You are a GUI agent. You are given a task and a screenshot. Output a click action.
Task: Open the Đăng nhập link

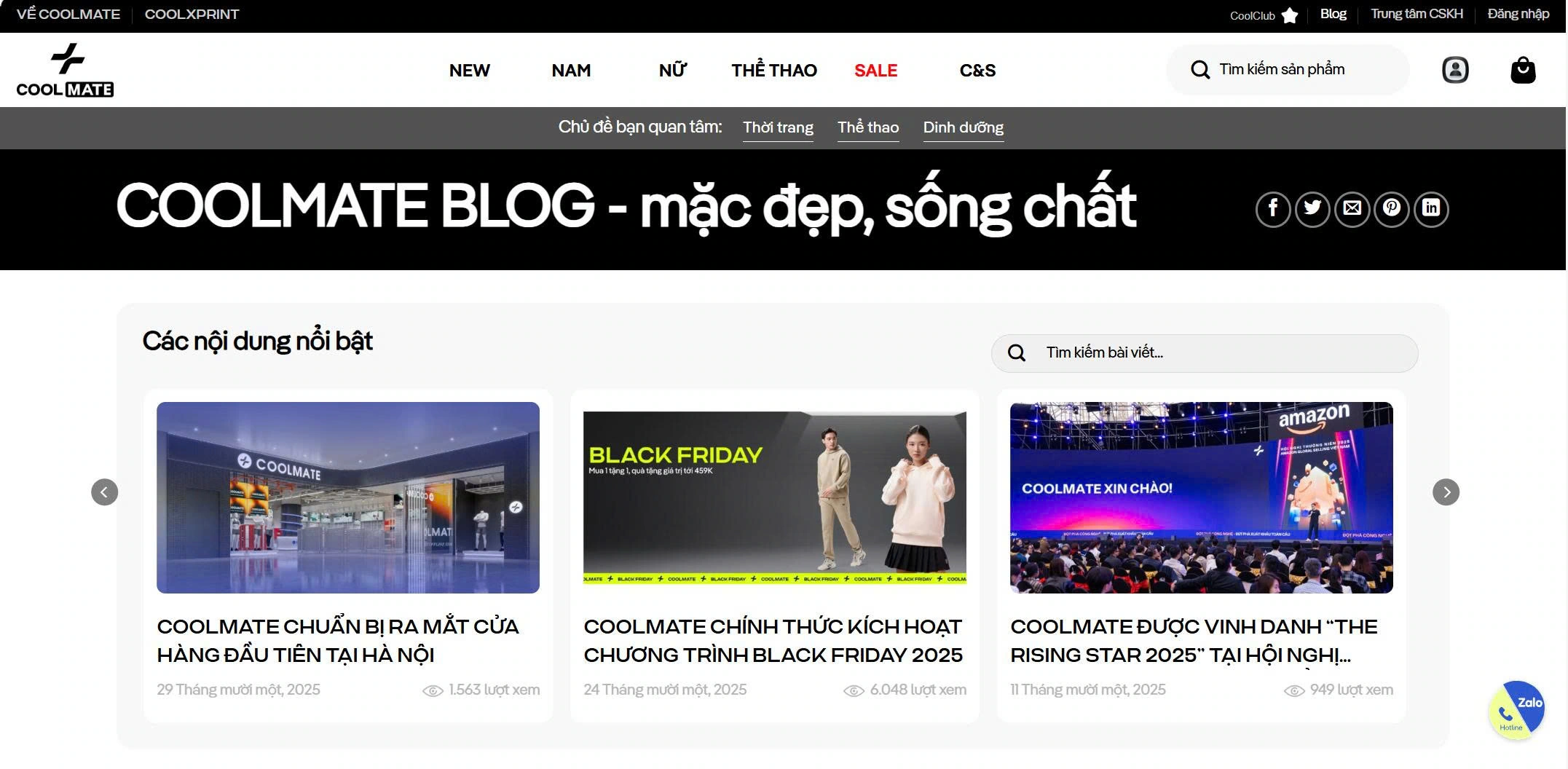click(x=1517, y=13)
